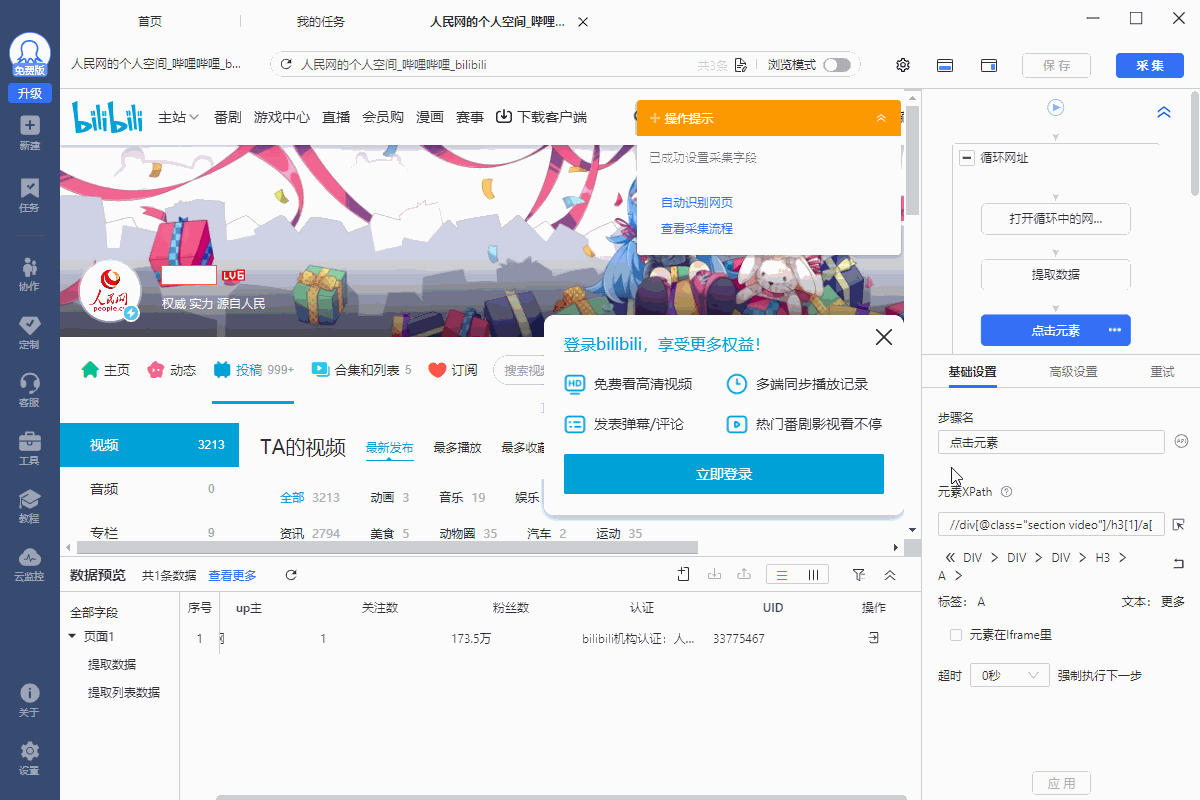The image size is (1200, 800).
Task: Open the 查看采集流程 link
Action: (x=697, y=229)
